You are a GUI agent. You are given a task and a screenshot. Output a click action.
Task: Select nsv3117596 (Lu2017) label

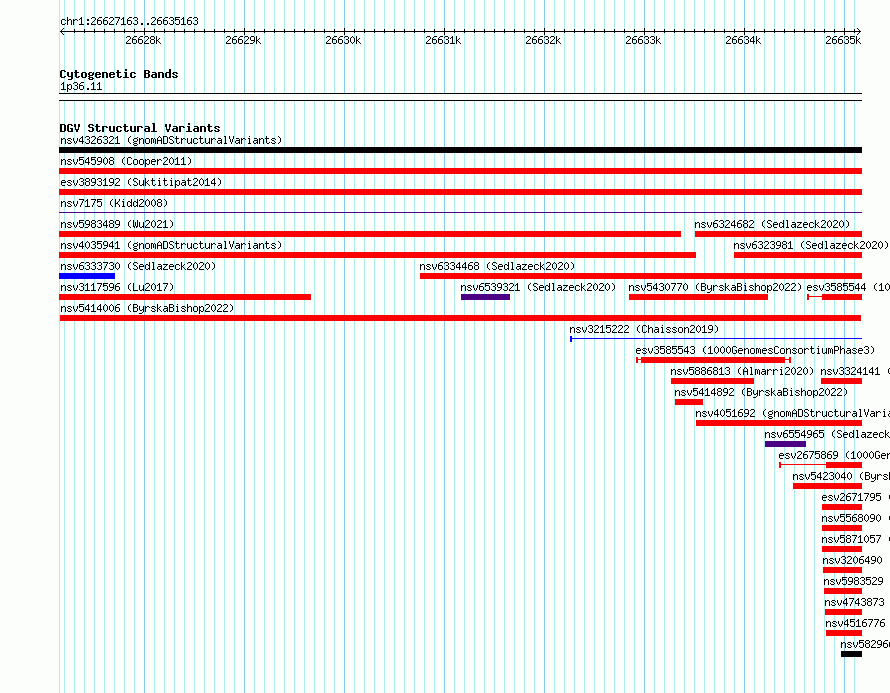click(117, 287)
